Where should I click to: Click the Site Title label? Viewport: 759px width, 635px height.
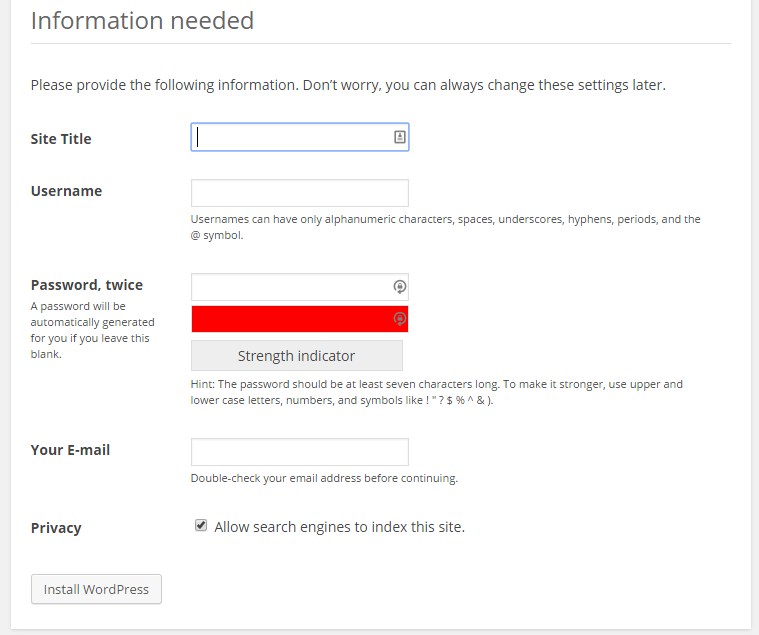point(61,139)
